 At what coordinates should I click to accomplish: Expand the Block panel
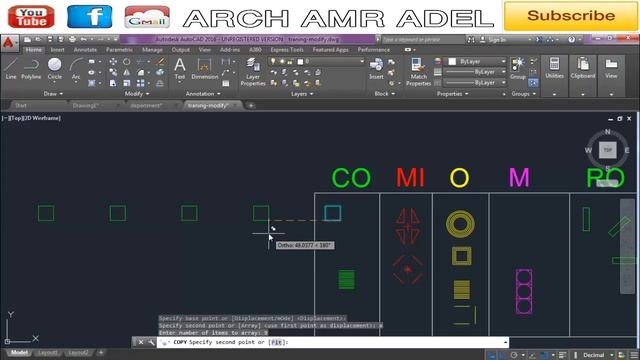pos(385,94)
